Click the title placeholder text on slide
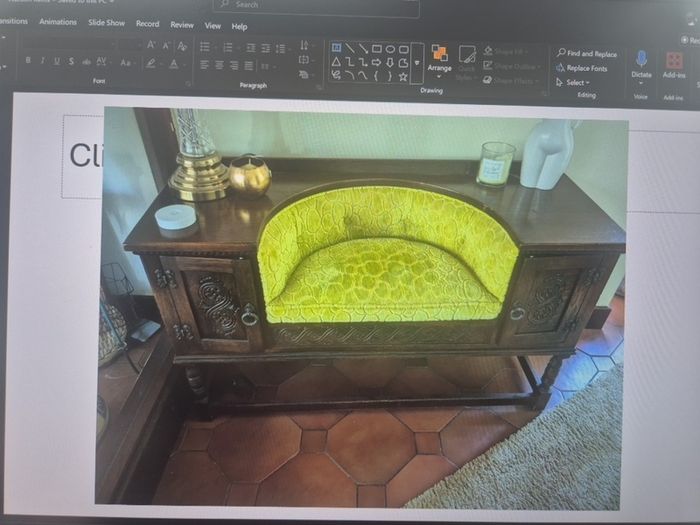700x525 pixels. click(x=86, y=155)
